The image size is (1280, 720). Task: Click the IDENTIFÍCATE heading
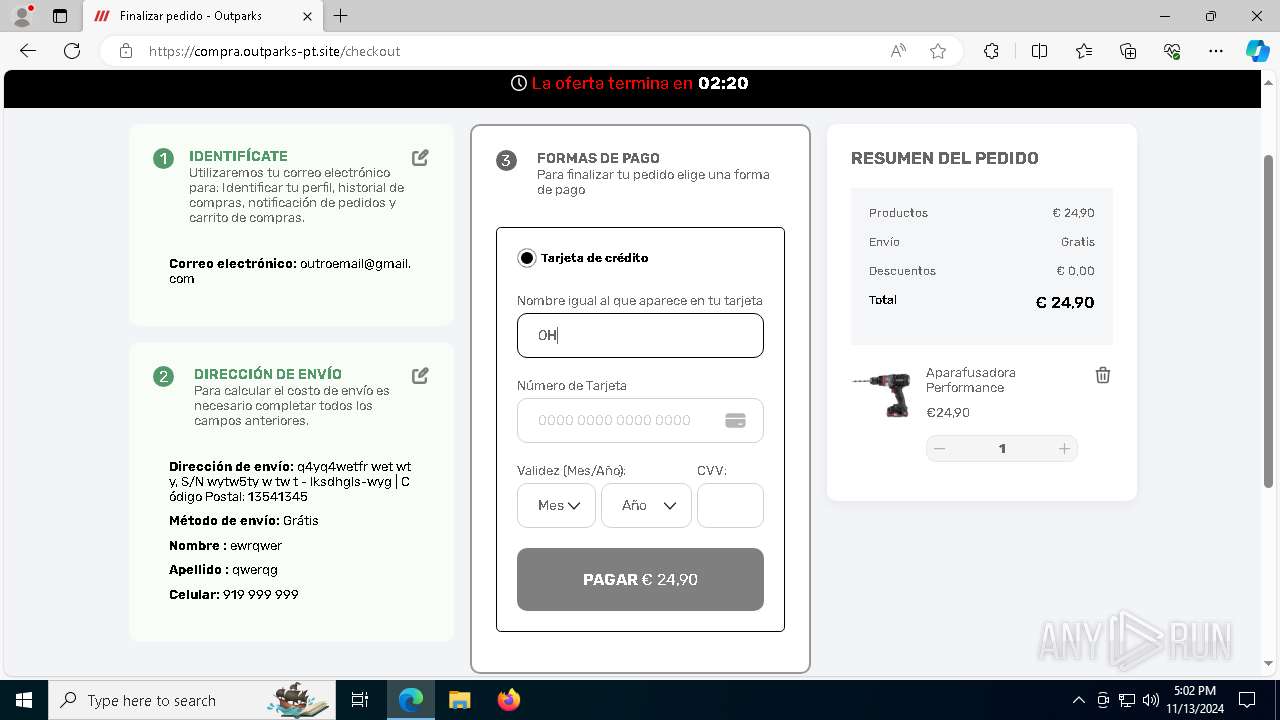coord(238,156)
